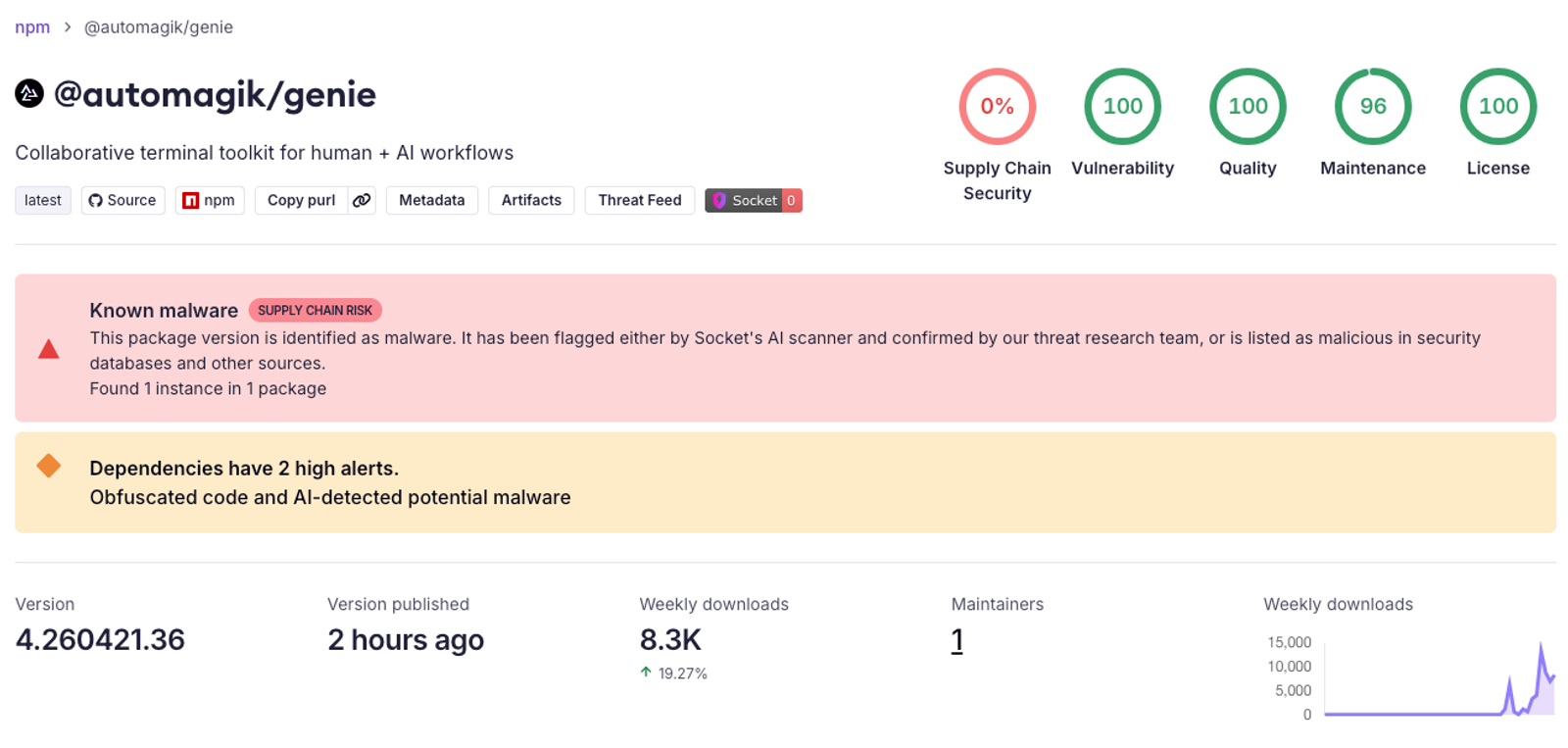Viewport: 1568px width, 748px height.
Task: Click the automagik package avatar icon
Action: 29,94
